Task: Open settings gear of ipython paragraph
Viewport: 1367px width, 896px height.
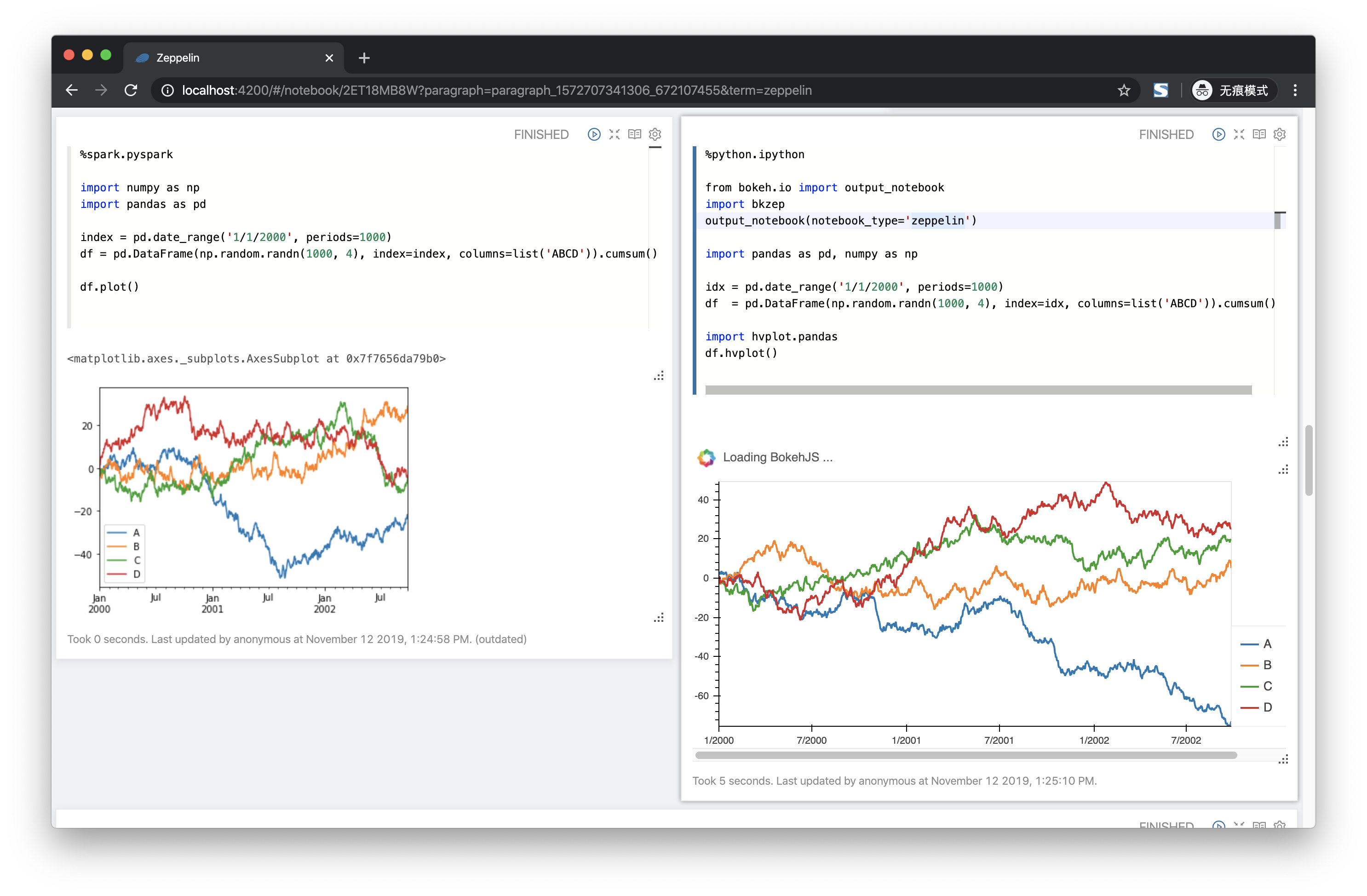Action: coord(1280,134)
